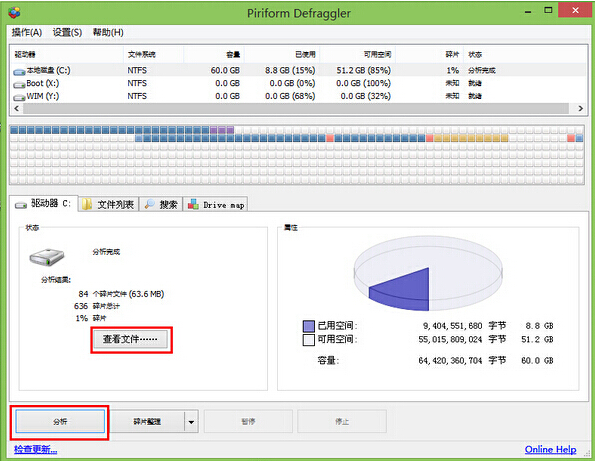Close the Defraggler window
Screen dimensions: 595x461
click(575, 10)
